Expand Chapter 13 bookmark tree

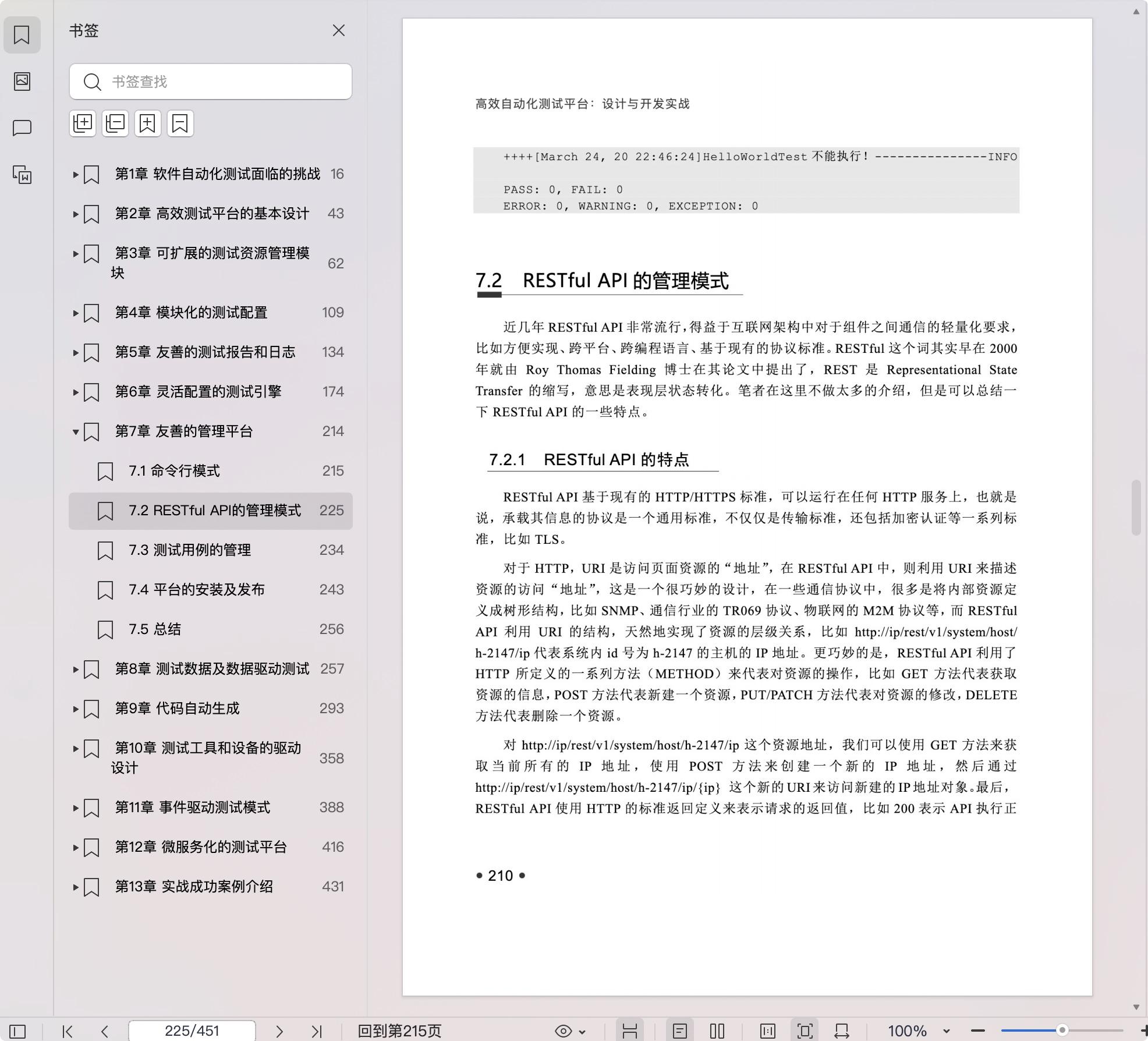[x=75, y=887]
